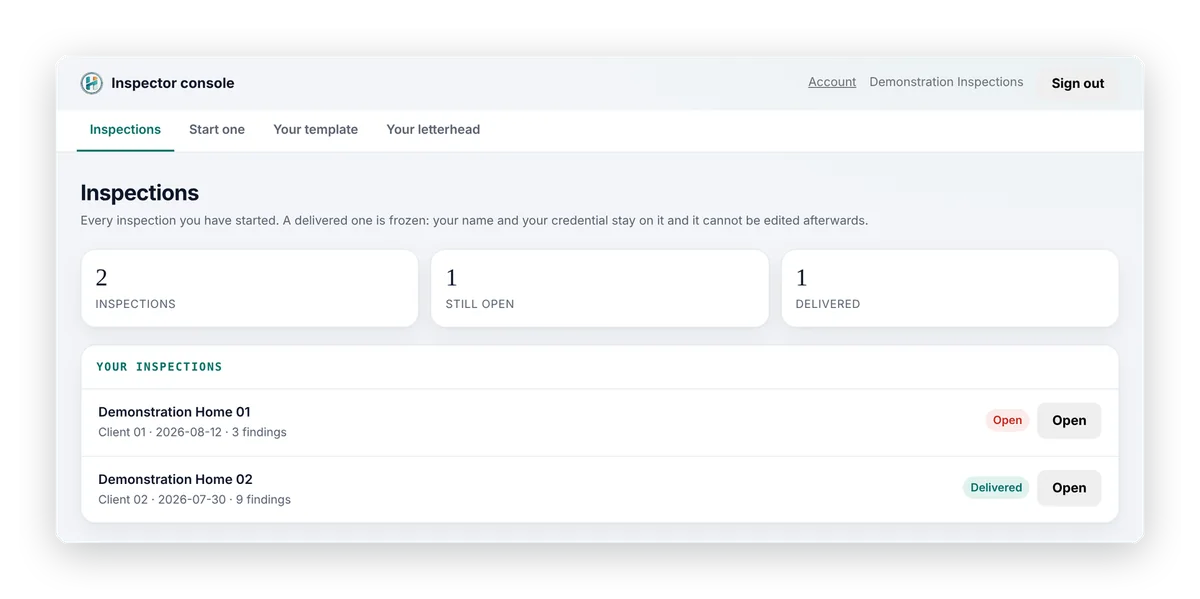This screenshot has height=599, width=1200.
Task: Click the description about frozen delivered inspections
Action: click(x=474, y=220)
